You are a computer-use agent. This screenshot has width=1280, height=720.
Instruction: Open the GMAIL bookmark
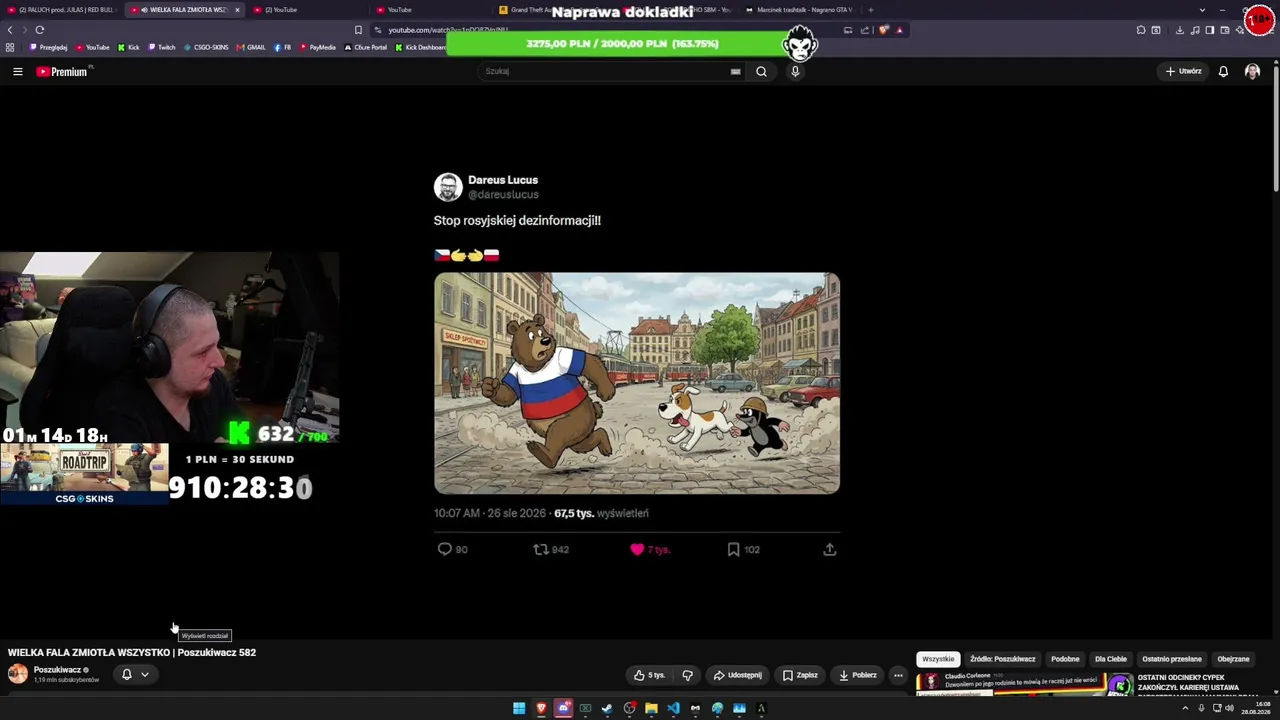click(x=251, y=47)
